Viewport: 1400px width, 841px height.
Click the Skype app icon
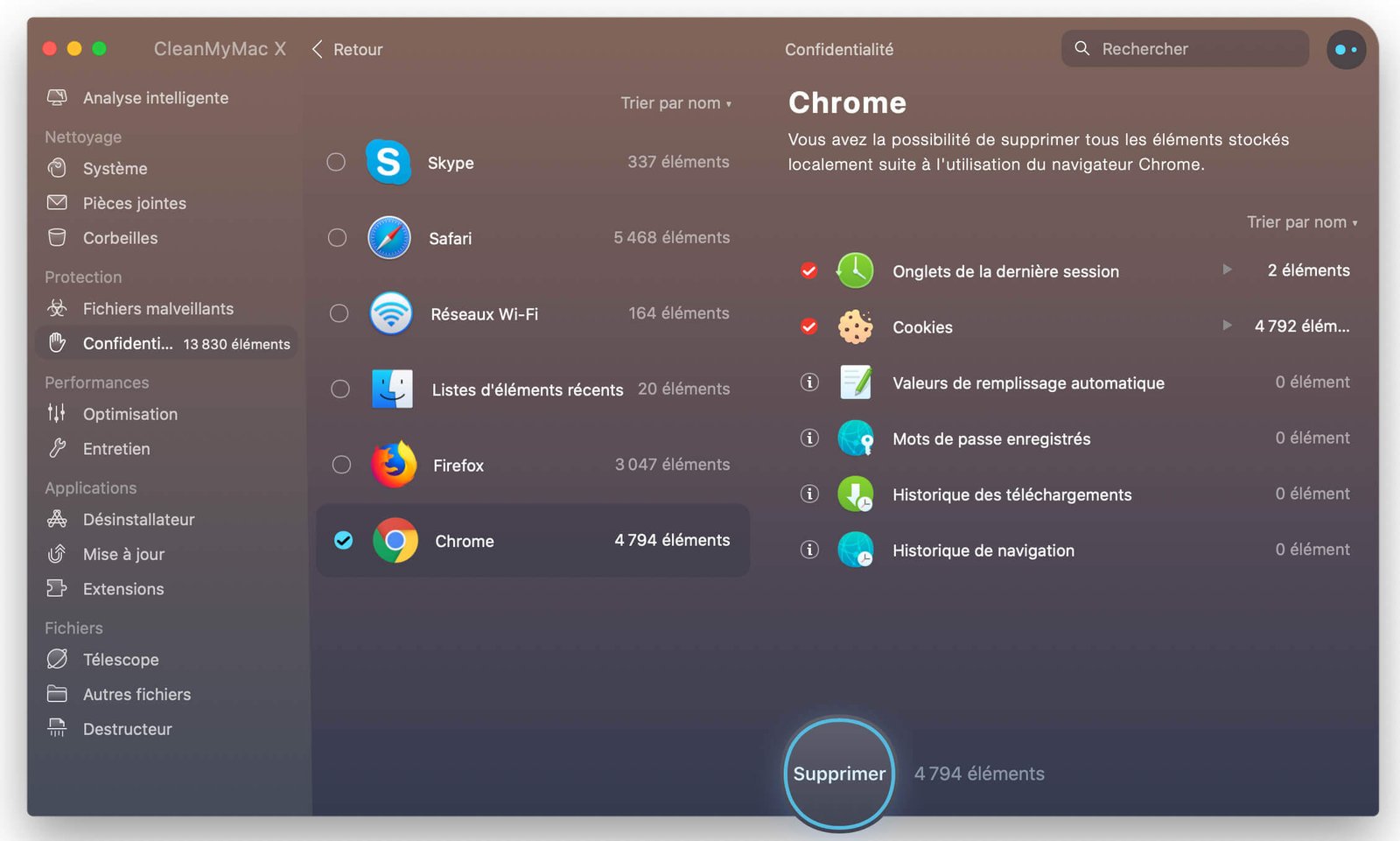388,162
